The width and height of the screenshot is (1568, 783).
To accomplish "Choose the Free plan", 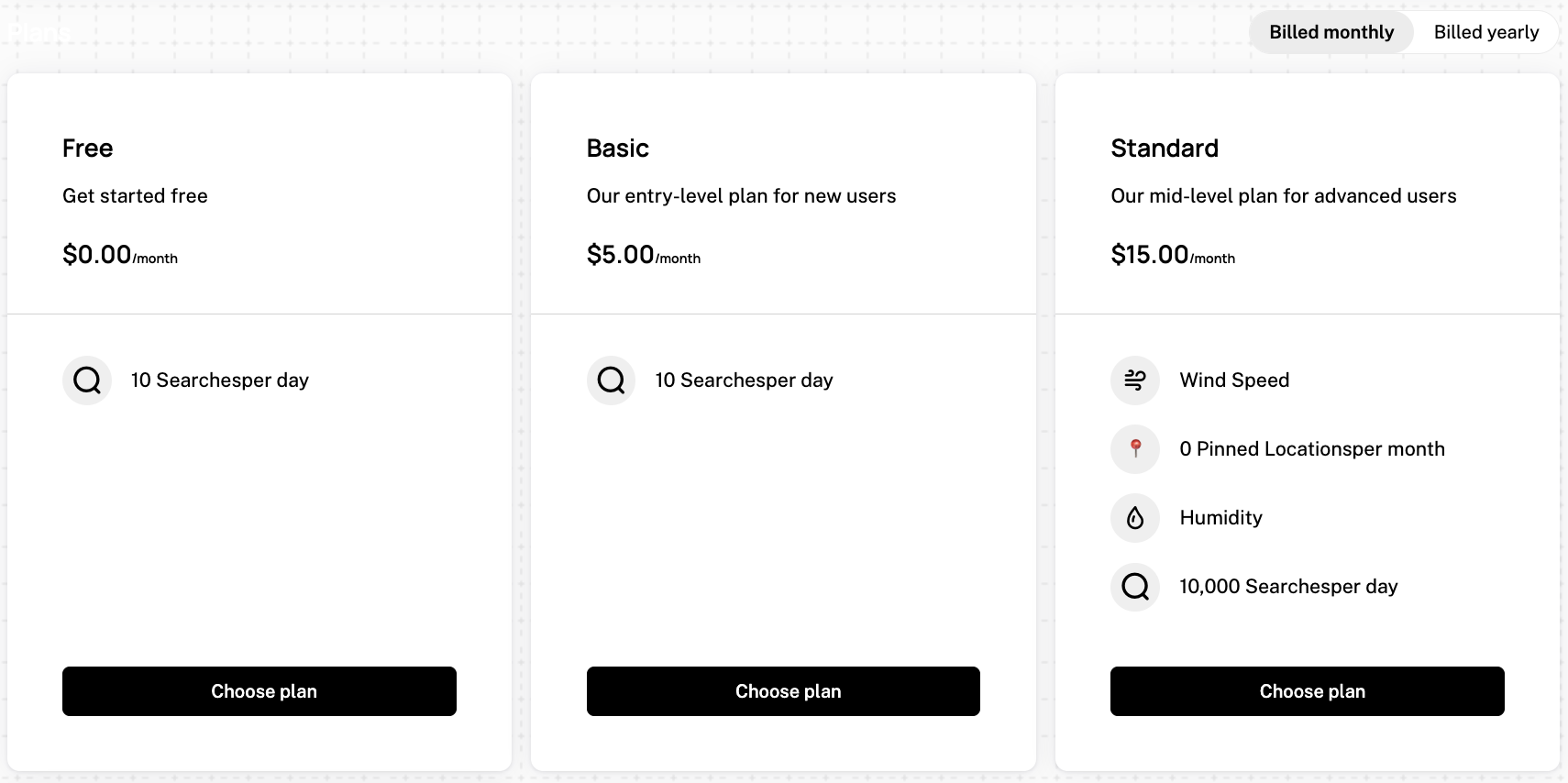I will tap(259, 690).
